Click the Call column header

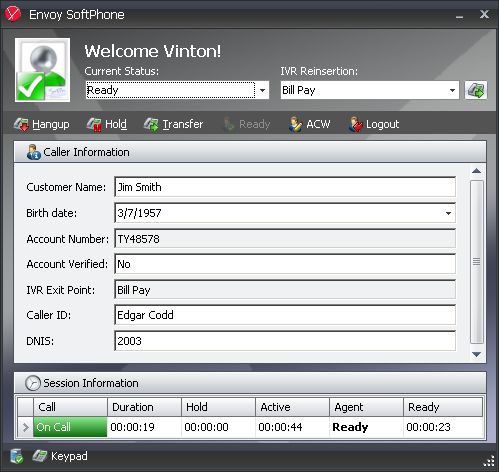70,407
